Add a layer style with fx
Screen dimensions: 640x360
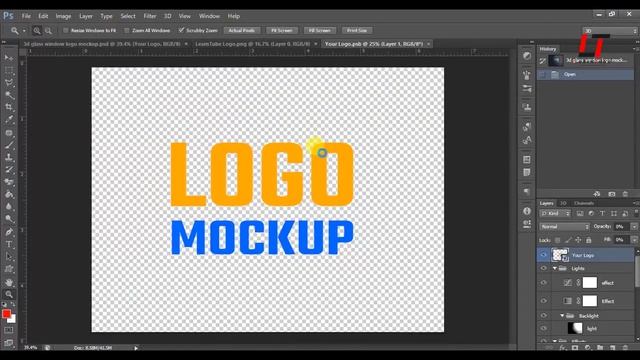pyautogui.click(x=562, y=348)
